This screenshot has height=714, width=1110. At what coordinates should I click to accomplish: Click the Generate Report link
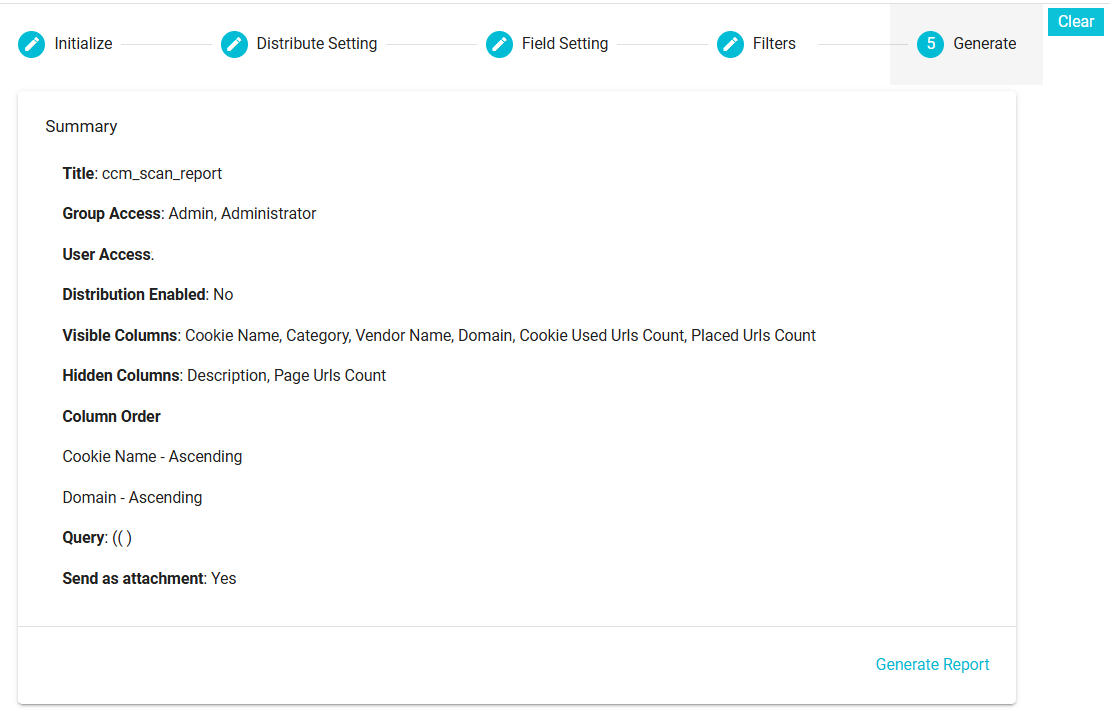point(932,665)
